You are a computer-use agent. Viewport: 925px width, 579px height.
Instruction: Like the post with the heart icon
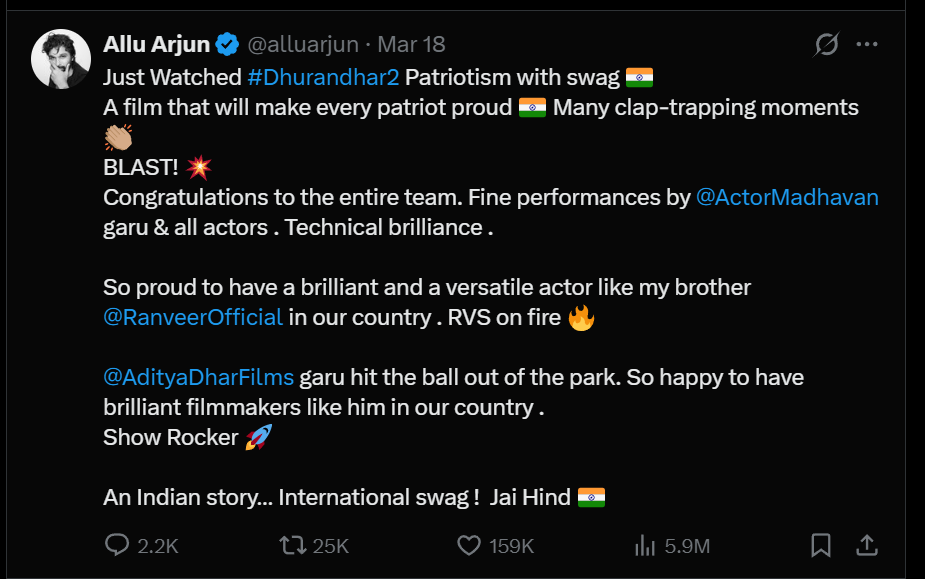click(x=469, y=545)
